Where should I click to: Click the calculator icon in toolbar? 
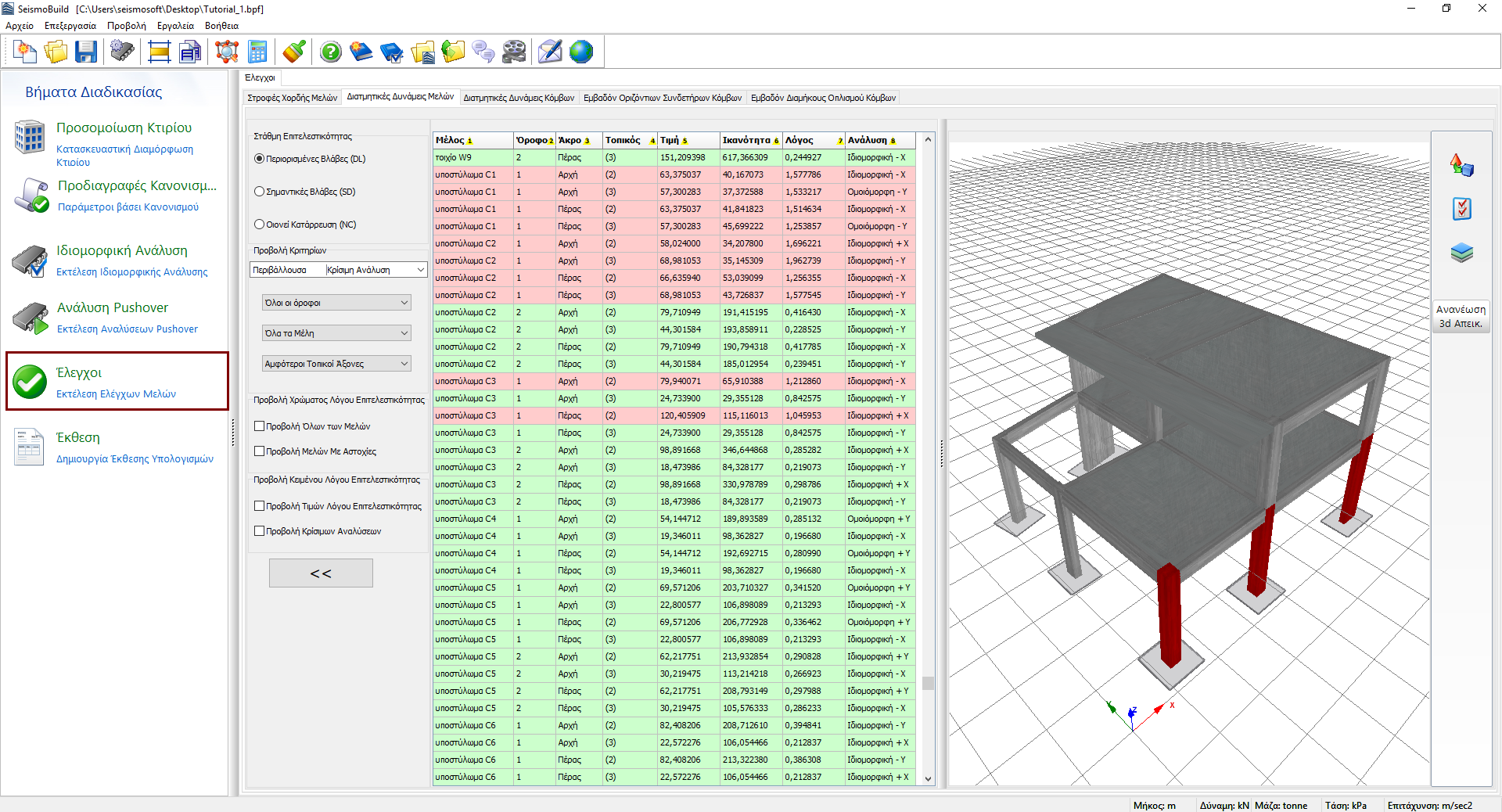click(257, 52)
